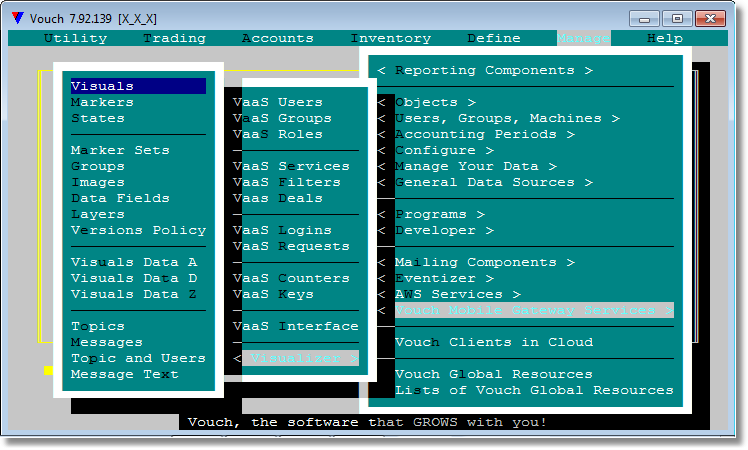Viewport: 748px width, 450px height.
Task: Select Messages item
Action: point(107,342)
